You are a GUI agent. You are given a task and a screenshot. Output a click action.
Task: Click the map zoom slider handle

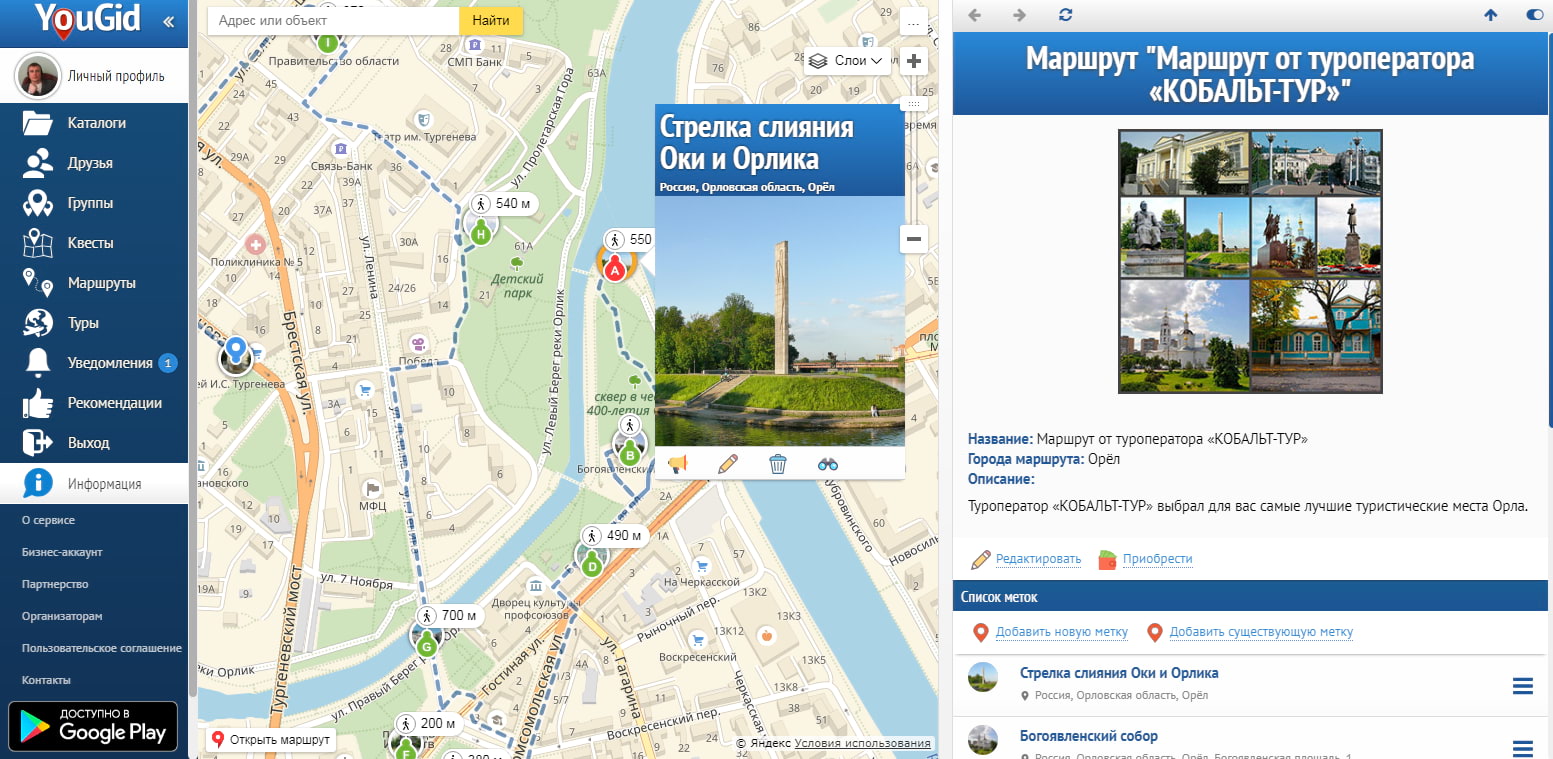pos(914,103)
